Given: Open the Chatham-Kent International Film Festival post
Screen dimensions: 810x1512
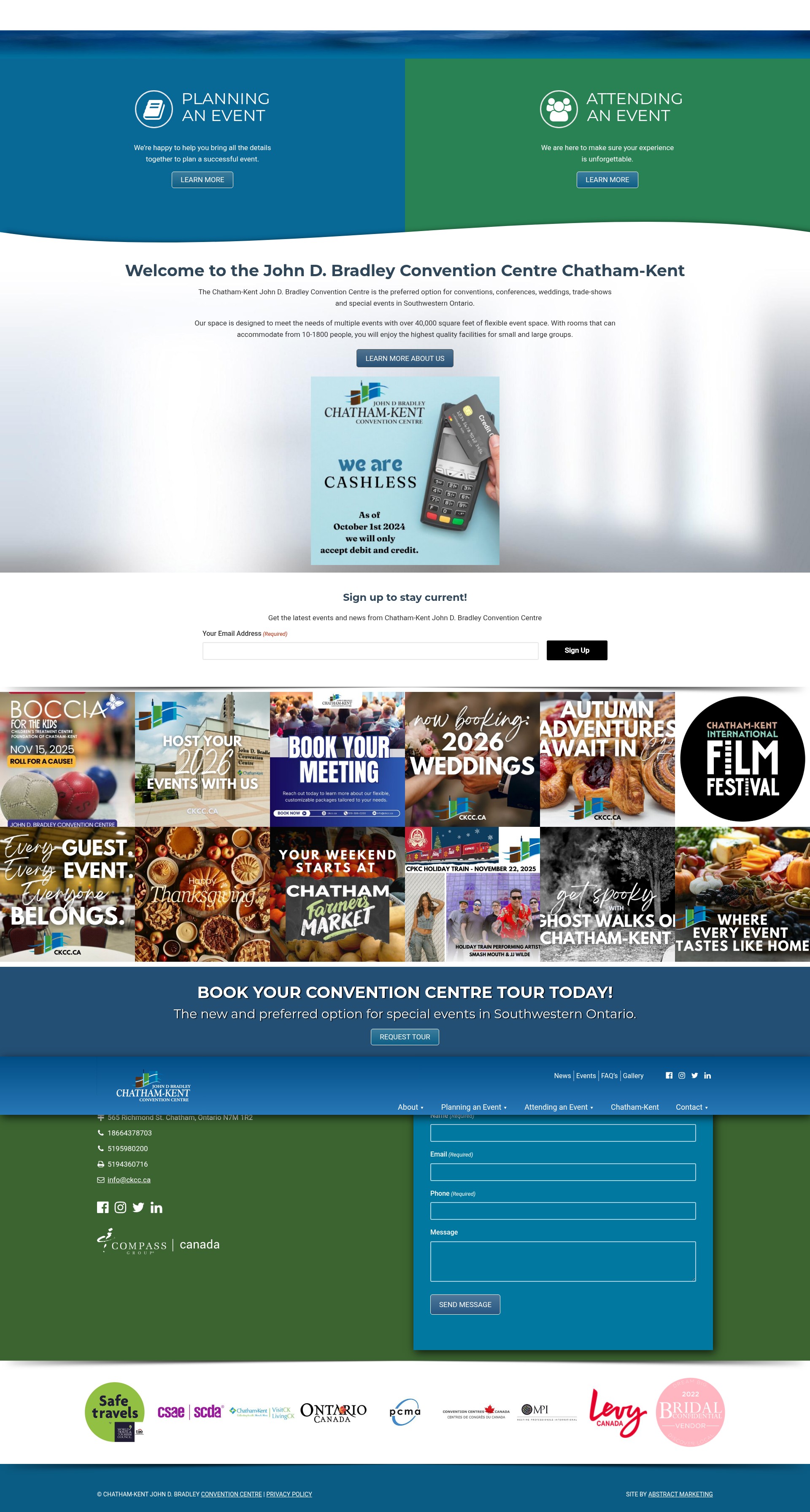Looking at the screenshot, I should coord(742,759).
